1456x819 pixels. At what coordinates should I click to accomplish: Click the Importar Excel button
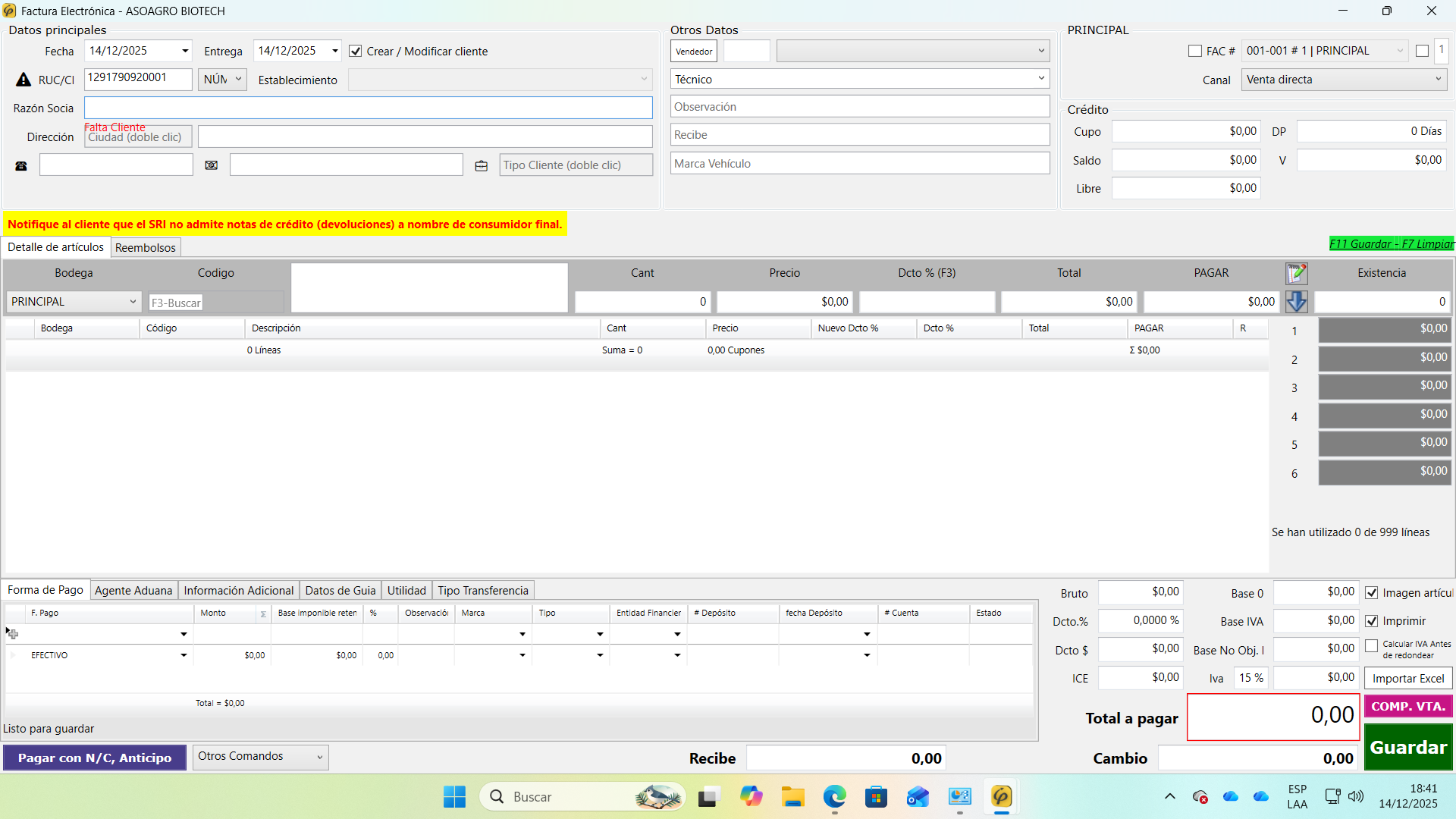(x=1408, y=679)
